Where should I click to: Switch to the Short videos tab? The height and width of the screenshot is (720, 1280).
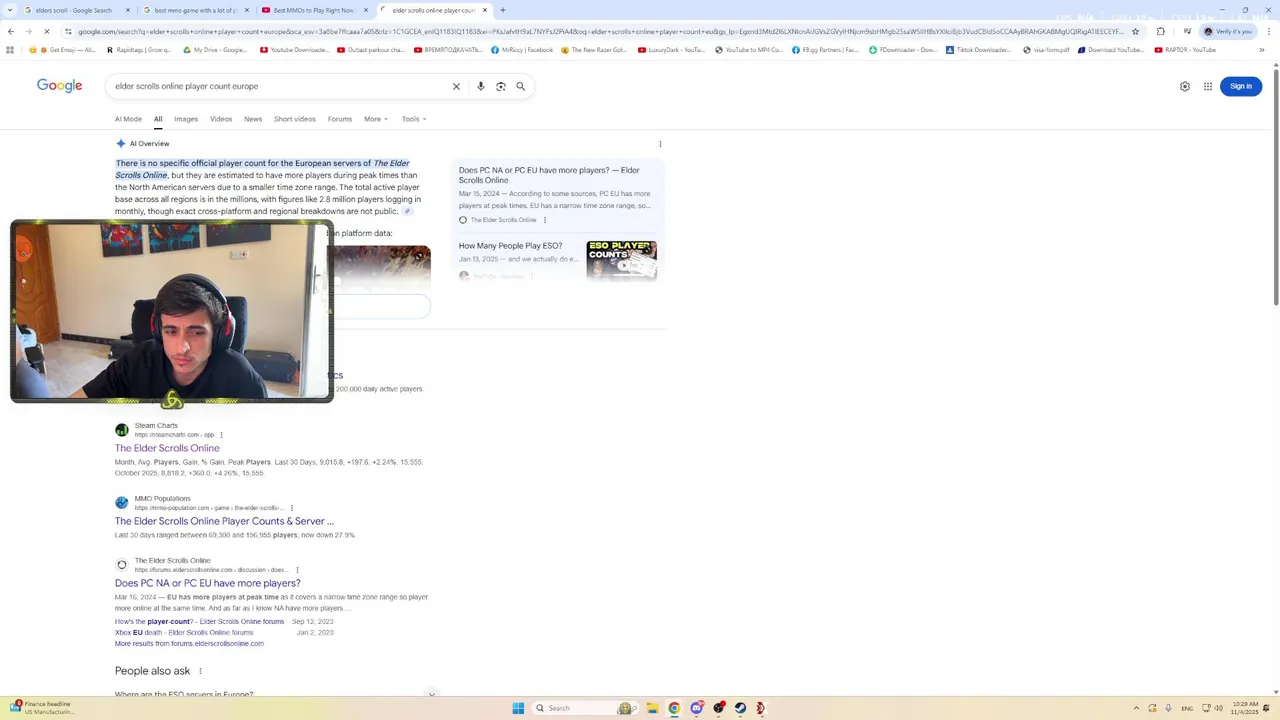(295, 119)
